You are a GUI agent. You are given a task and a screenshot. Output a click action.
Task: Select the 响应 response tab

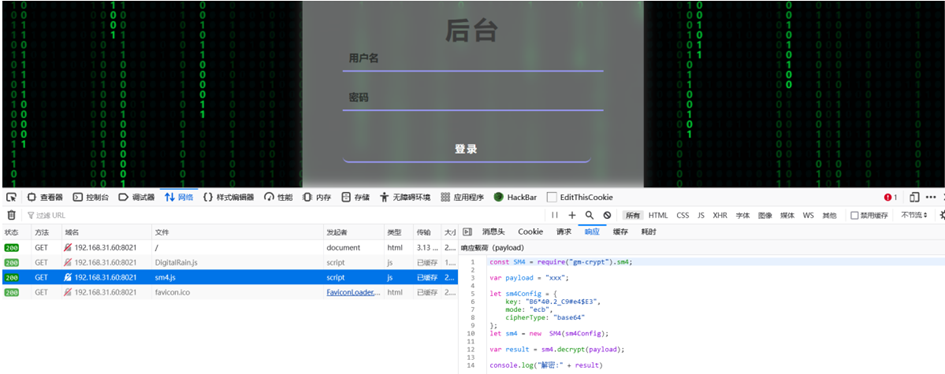(x=592, y=232)
